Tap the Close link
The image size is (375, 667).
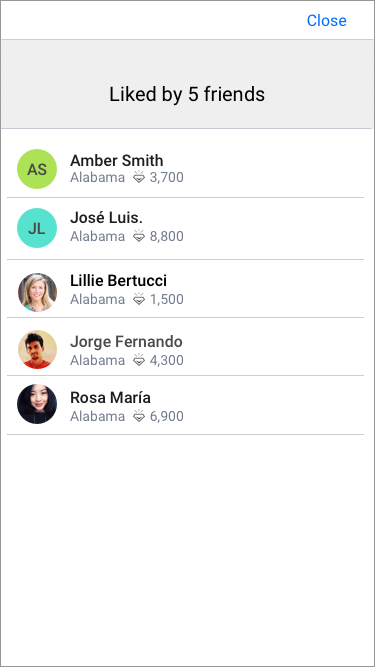327,20
